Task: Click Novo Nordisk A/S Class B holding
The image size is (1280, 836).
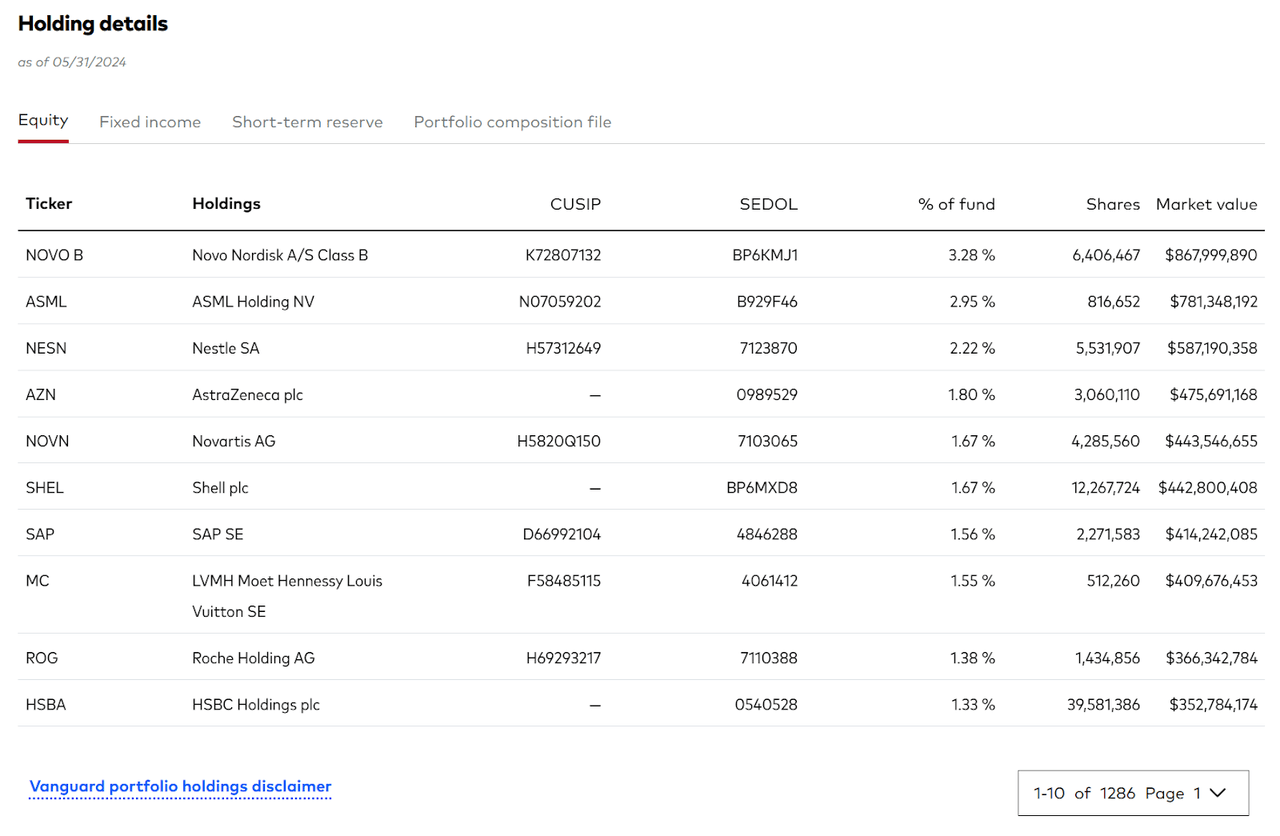Action: 280,255
